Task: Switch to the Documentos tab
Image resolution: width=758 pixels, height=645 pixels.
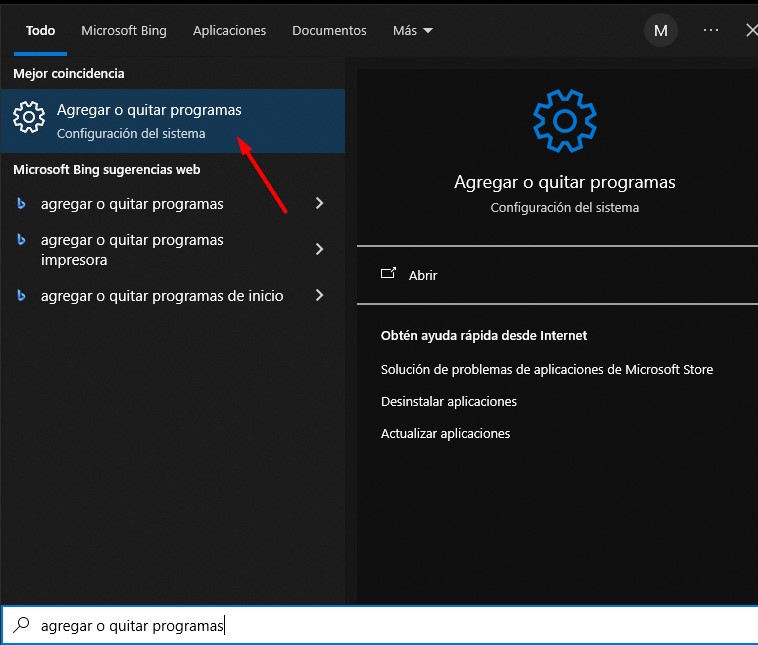Action: pyautogui.click(x=329, y=30)
